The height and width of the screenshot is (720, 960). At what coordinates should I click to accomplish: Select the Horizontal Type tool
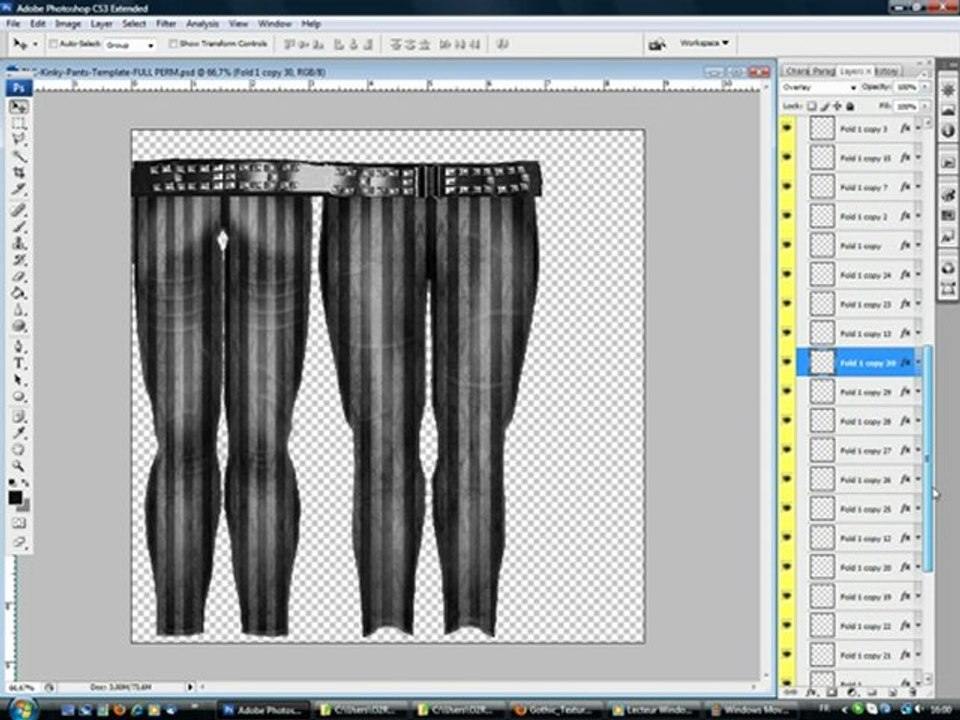[19, 364]
